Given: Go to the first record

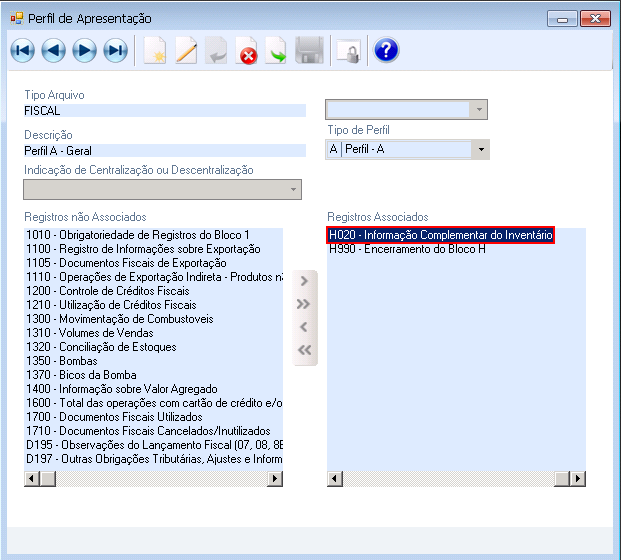Looking at the screenshot, I should (x=22, y=51).
